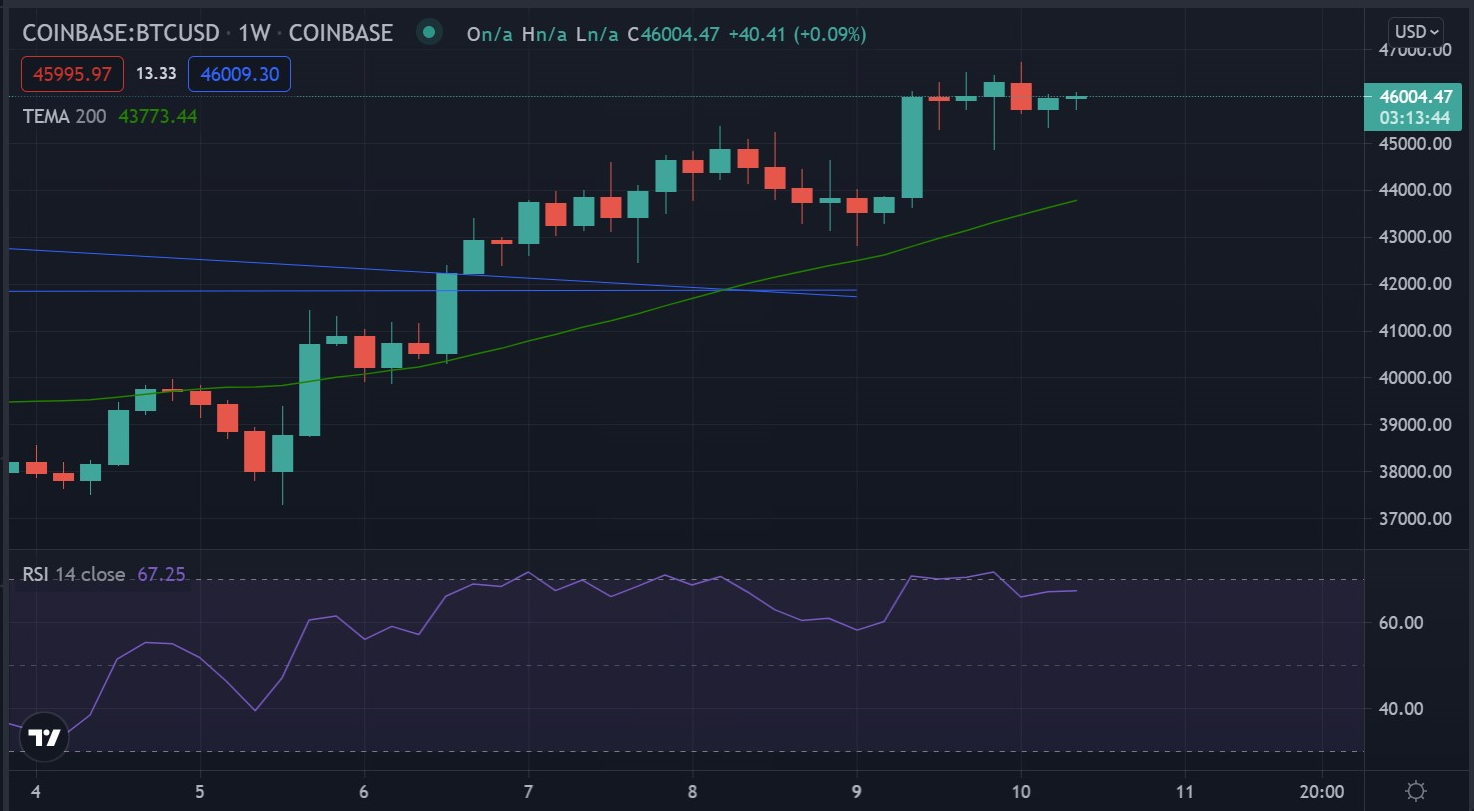Image resolution: width=1474 pixels, height=811 pixels.
Task: Click the RSI value 67.25
Action: coord(162,574)
